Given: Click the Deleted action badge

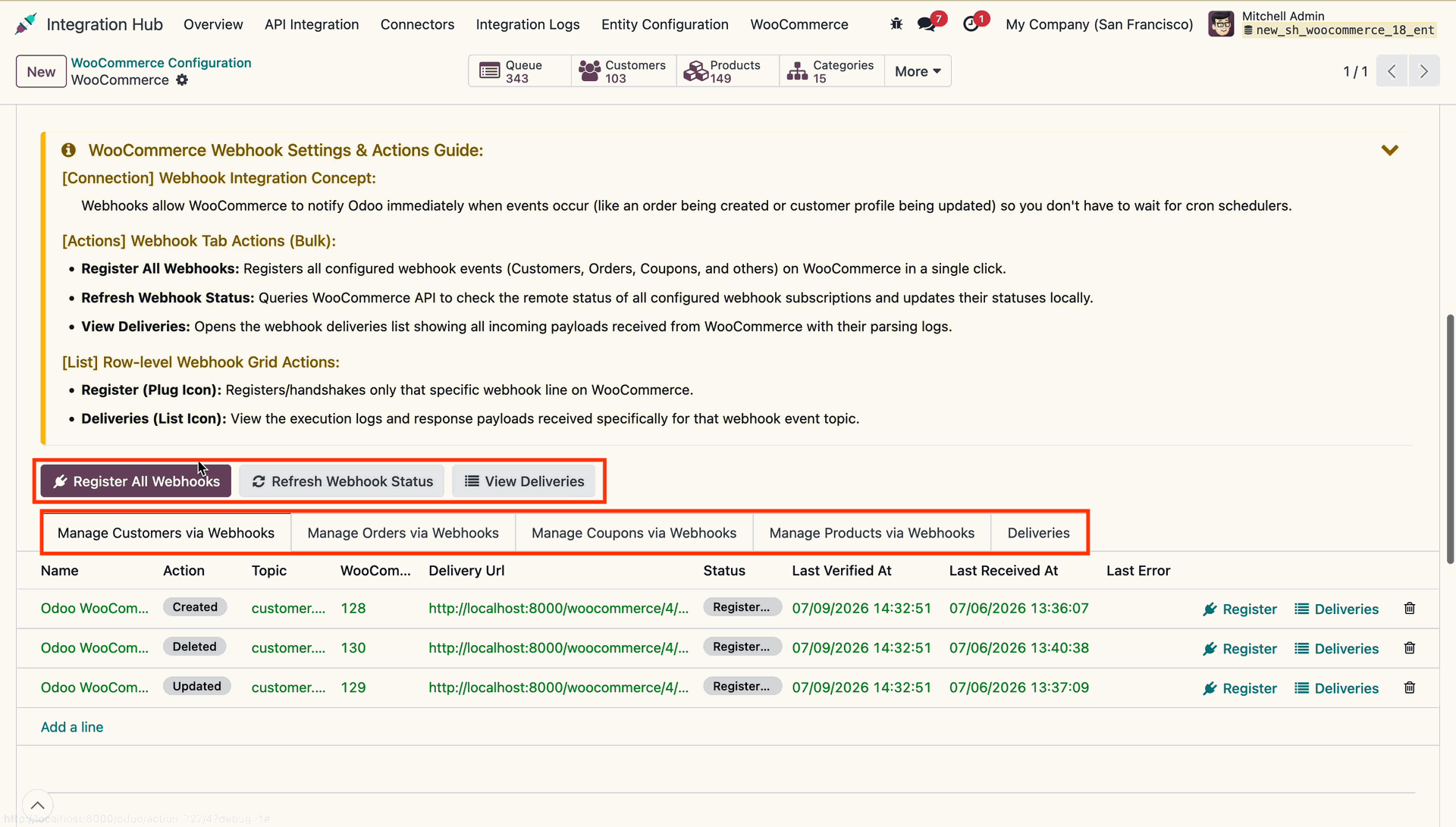Looking at the screenshot, I should point(194,647).
